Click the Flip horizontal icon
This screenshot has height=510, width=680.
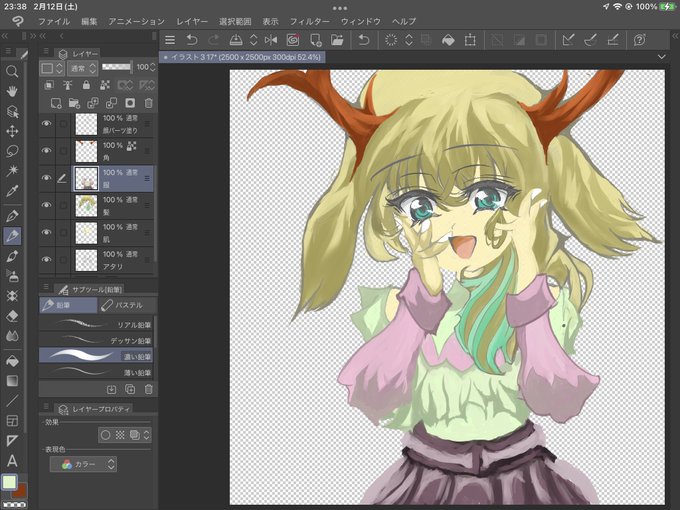click(x=271, y=40)
